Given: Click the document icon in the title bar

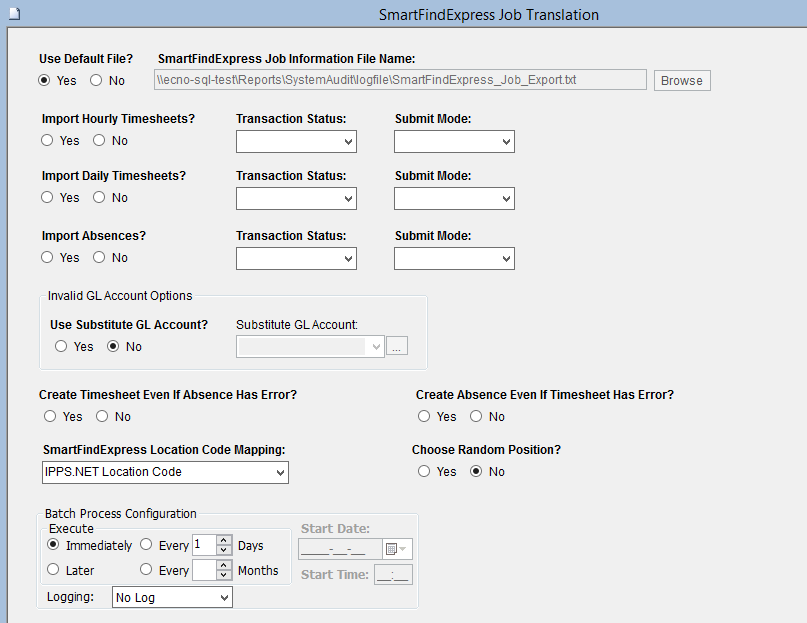Looking at the screenshot, I should 14,12.
